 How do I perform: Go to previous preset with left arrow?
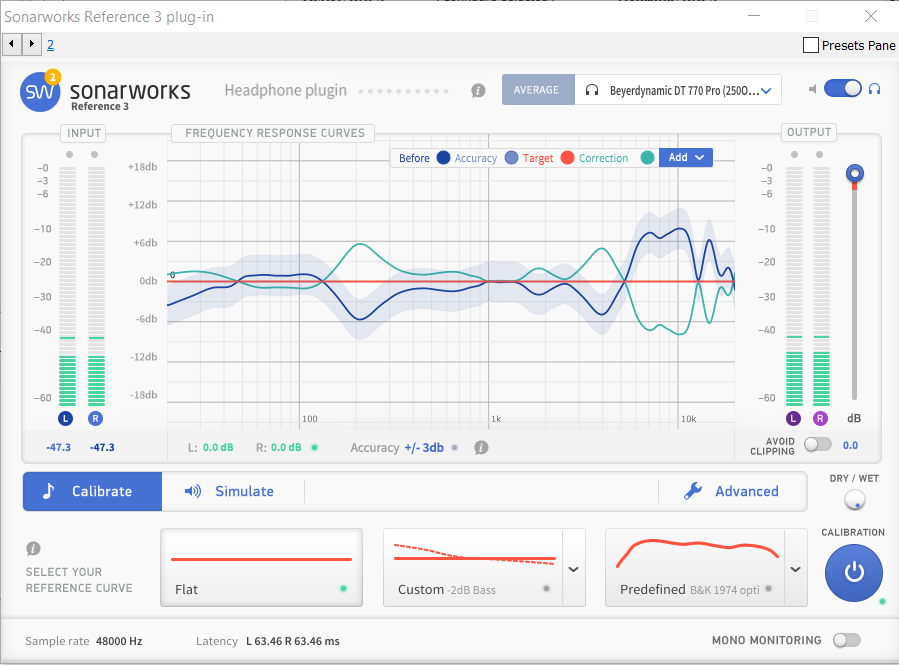(11, 44)
